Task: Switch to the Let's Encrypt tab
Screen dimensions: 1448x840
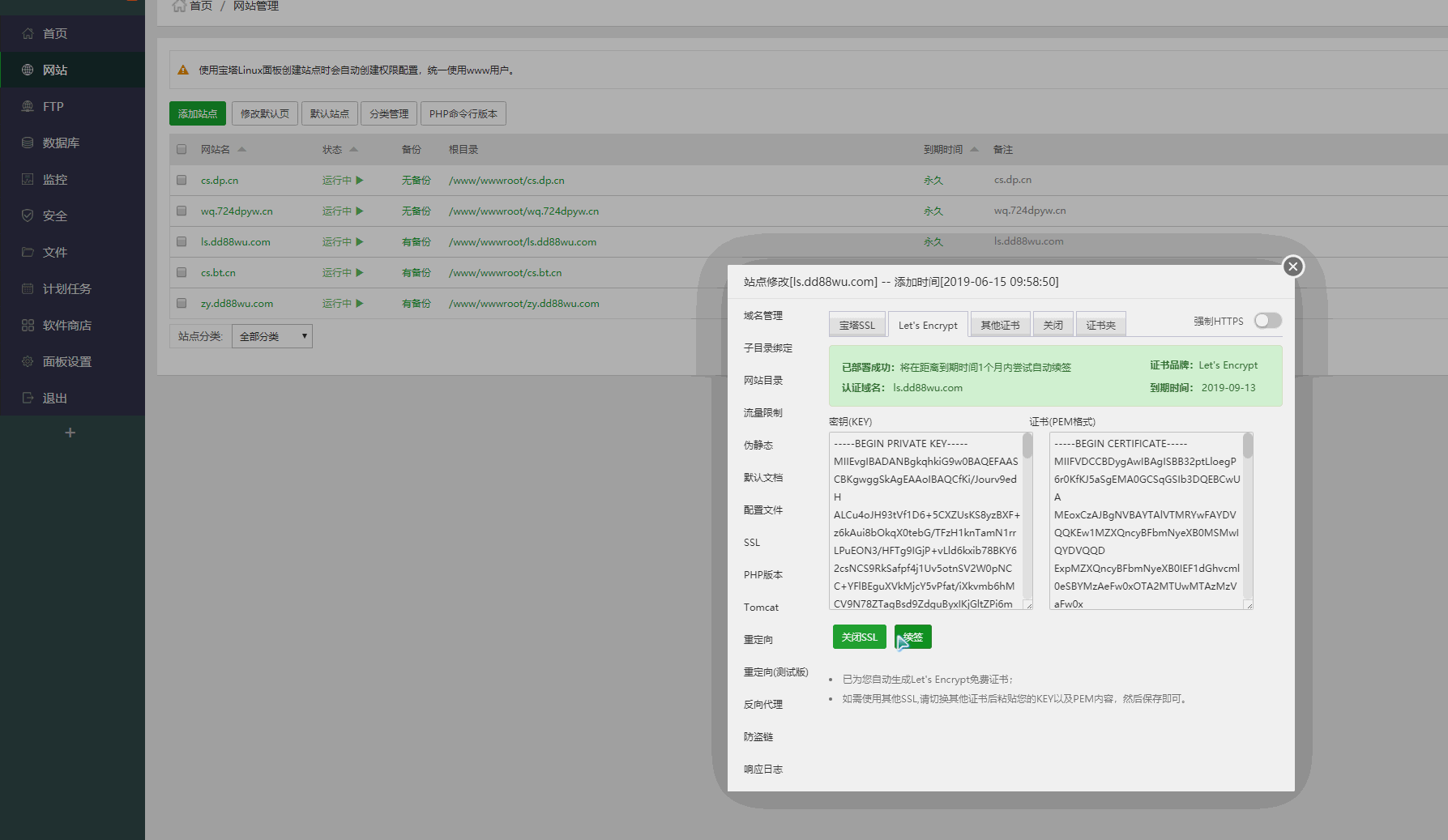Action: tap(928, 325)
